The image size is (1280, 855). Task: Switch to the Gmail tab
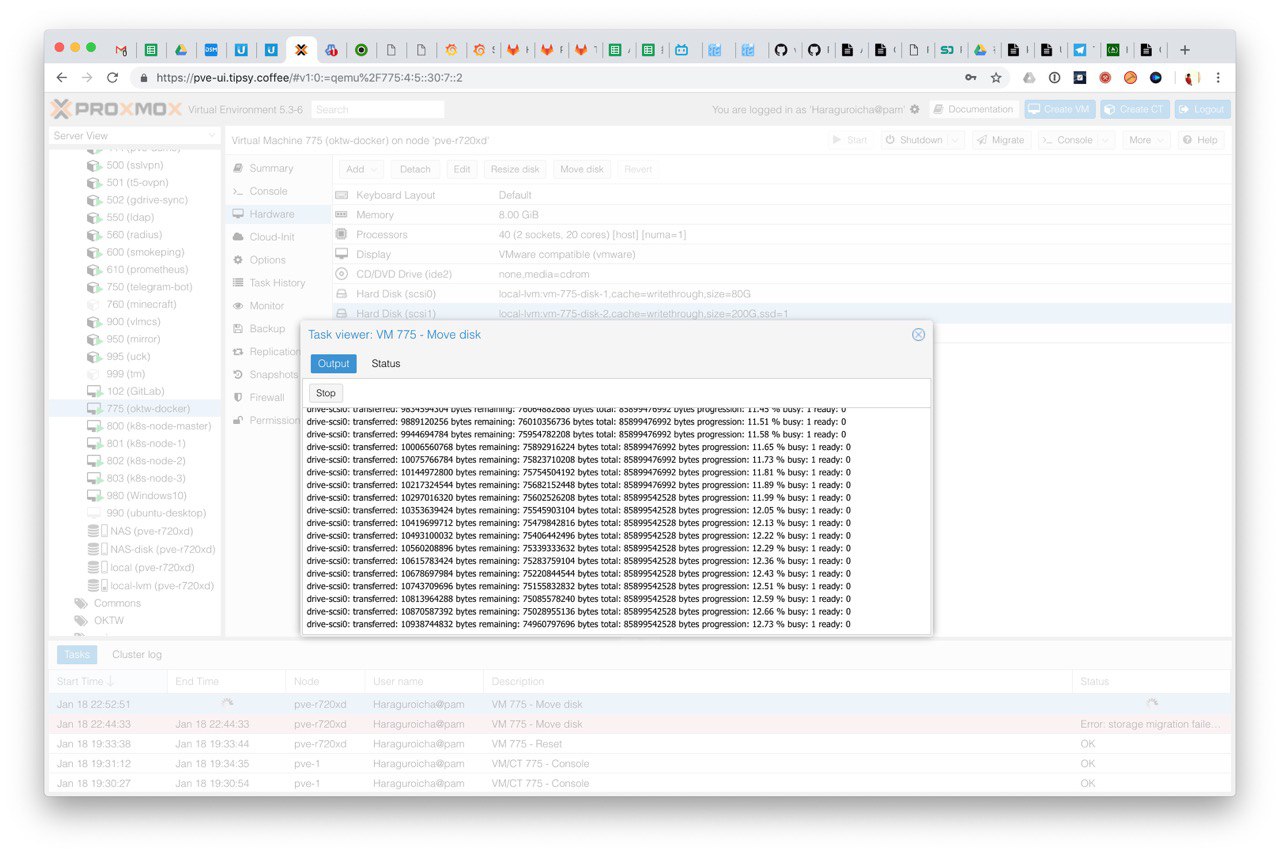pos(121,49)
